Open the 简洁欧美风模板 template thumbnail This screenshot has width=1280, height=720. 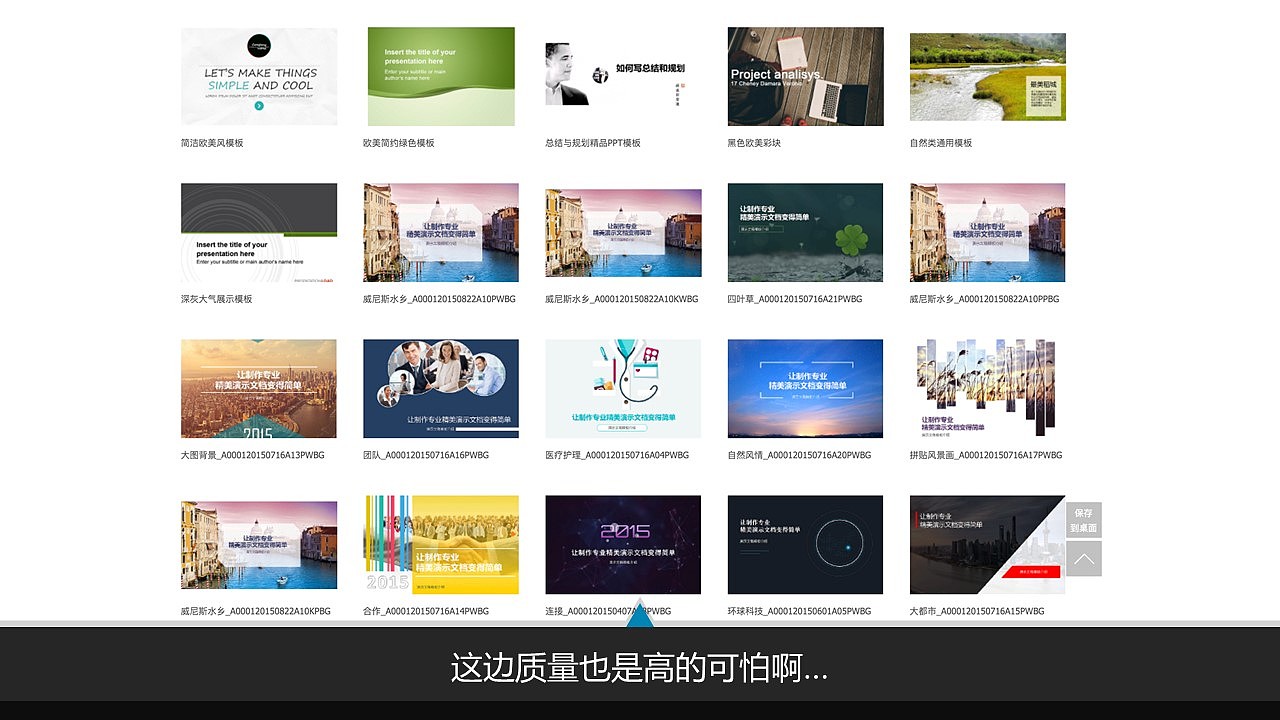[259, 75]
